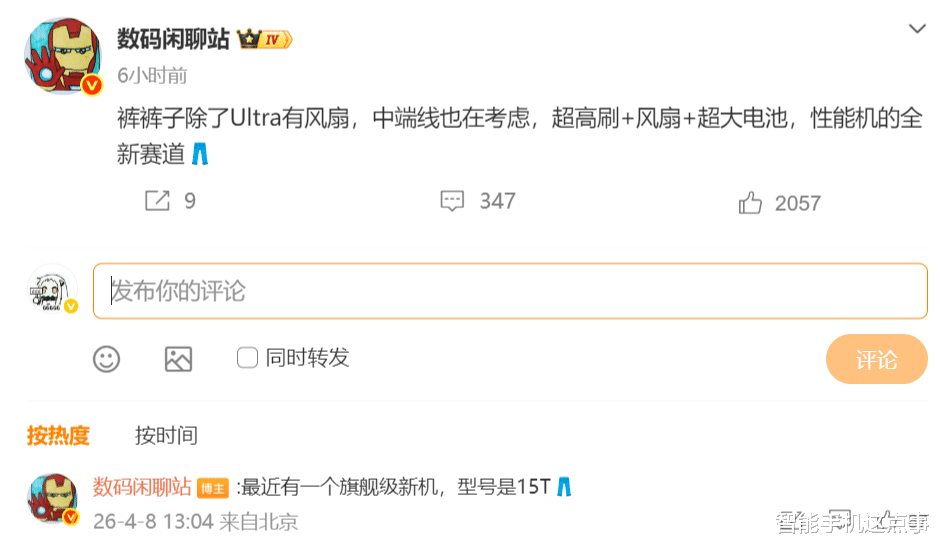Screen dimensions: 941x548
Task: Enable the 同时转发 checkbox
Action: pyautogui.click(x=247, y=358)
